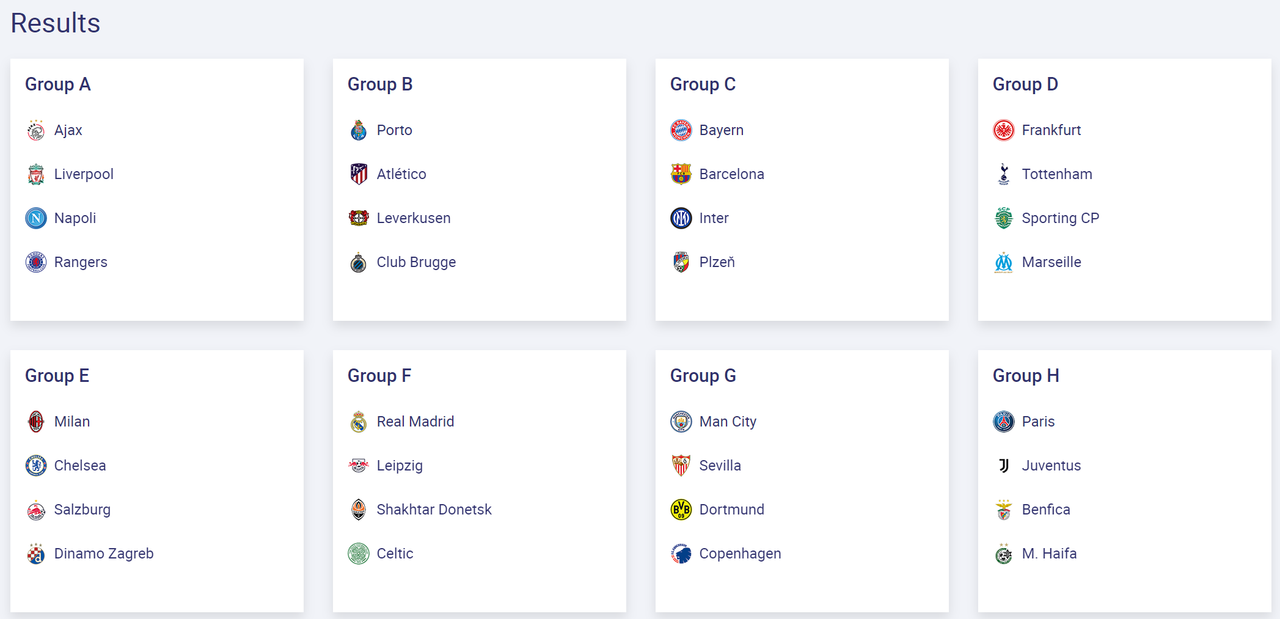This screenshot has width=1280, height=619.
Task: Click the Ajax club crest icon
Action: pyautogui.click(x=36, y=130)
